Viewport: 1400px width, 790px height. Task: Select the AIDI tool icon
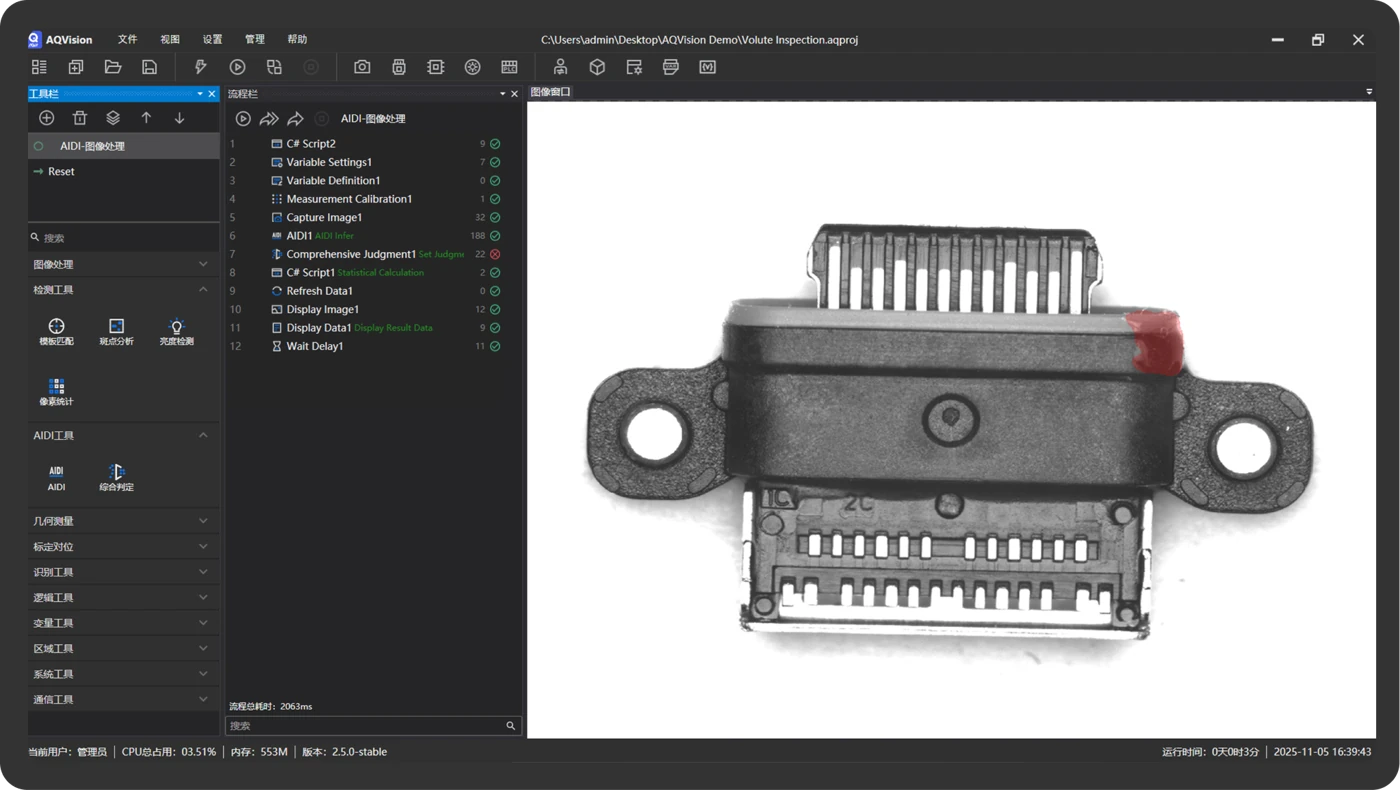tap(56, 477)
